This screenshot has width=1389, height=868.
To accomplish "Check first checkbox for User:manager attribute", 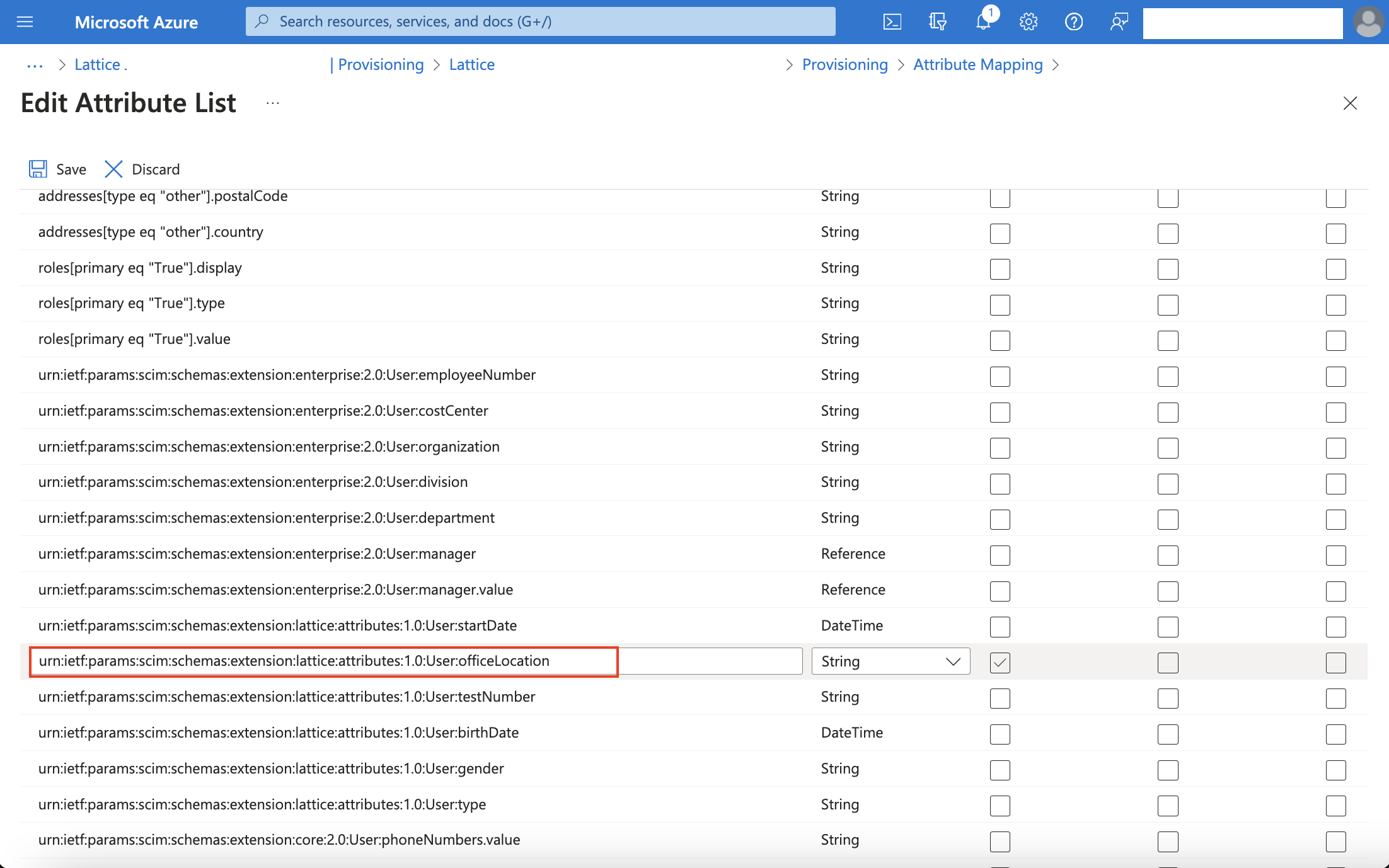I will [x=1000, y=555].
